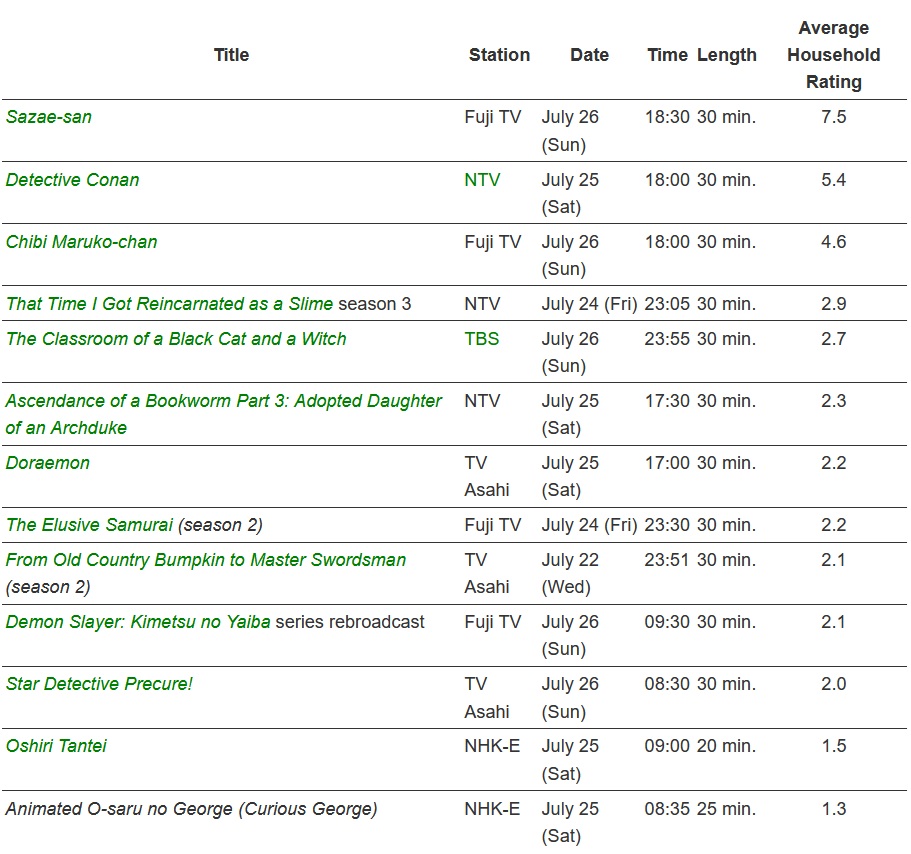This screenshot has height=854, width=911.
Task: Click July 24 (Fri) date in the Slime row
Action: coord(590,304)
